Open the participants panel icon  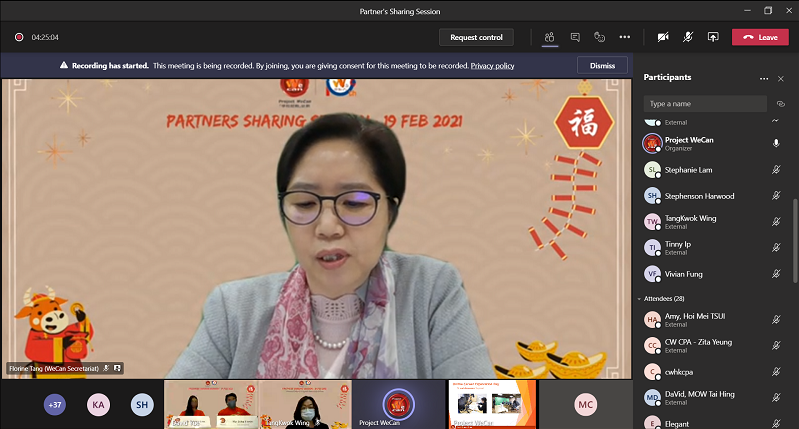click(550, 37)
